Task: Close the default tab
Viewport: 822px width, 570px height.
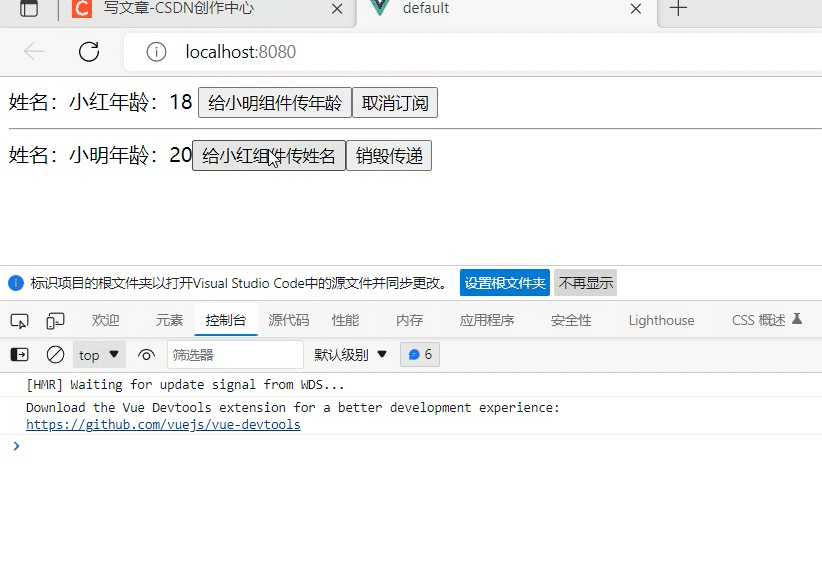Action: point(636,9)
